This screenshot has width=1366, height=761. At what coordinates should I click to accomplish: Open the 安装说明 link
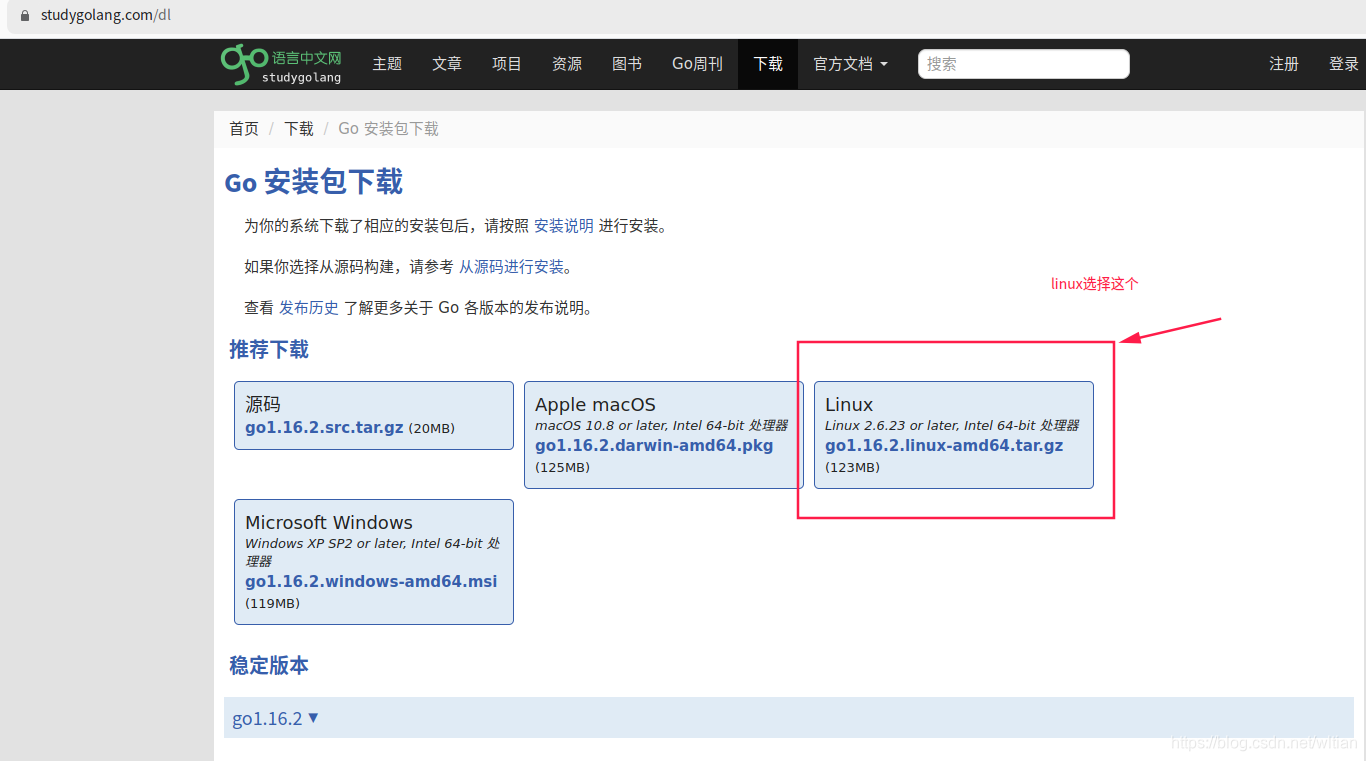[564, 226]
